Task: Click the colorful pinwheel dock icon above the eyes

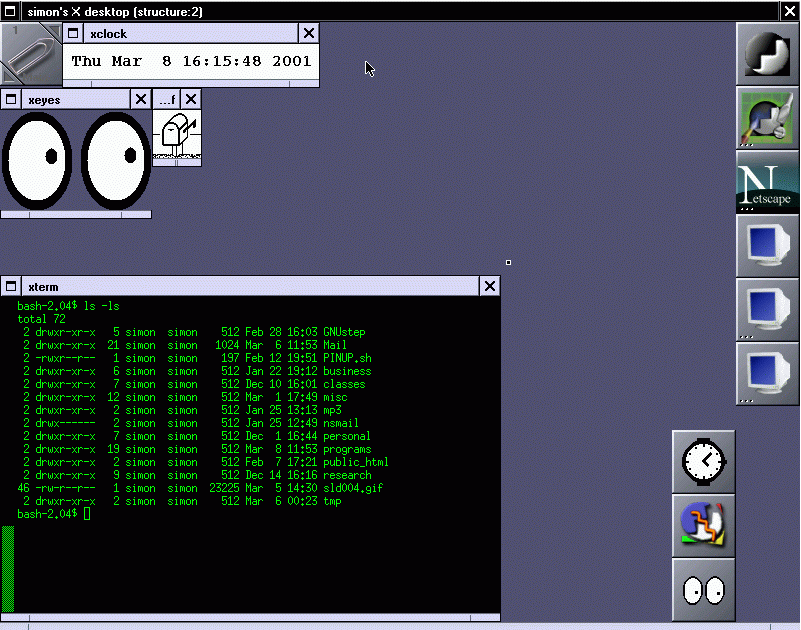Action: click(703, 524)
